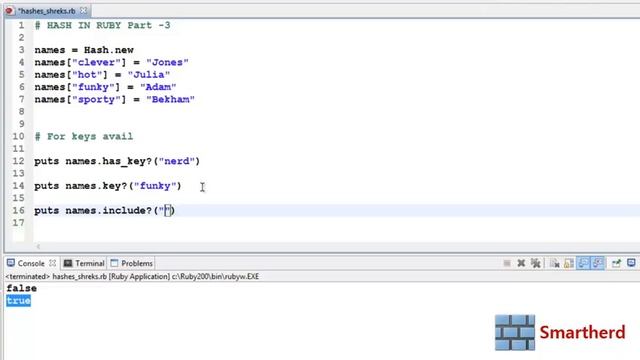This screenshot has height=360, width=640.
Task: Open the Display Selected Console button
Action: pos(631,263)
